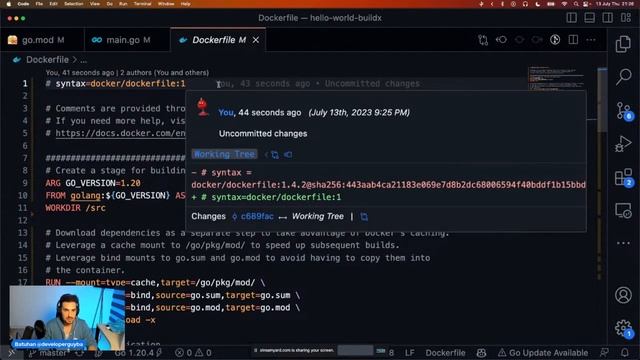This screenshot has width=640, height=360.
Task: Open the Apple menu
Action: (9, 4)
